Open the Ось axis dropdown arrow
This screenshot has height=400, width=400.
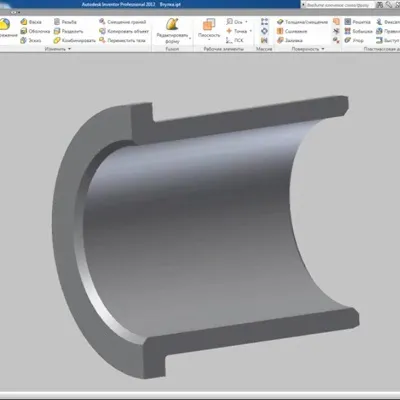tap(247, 22)
